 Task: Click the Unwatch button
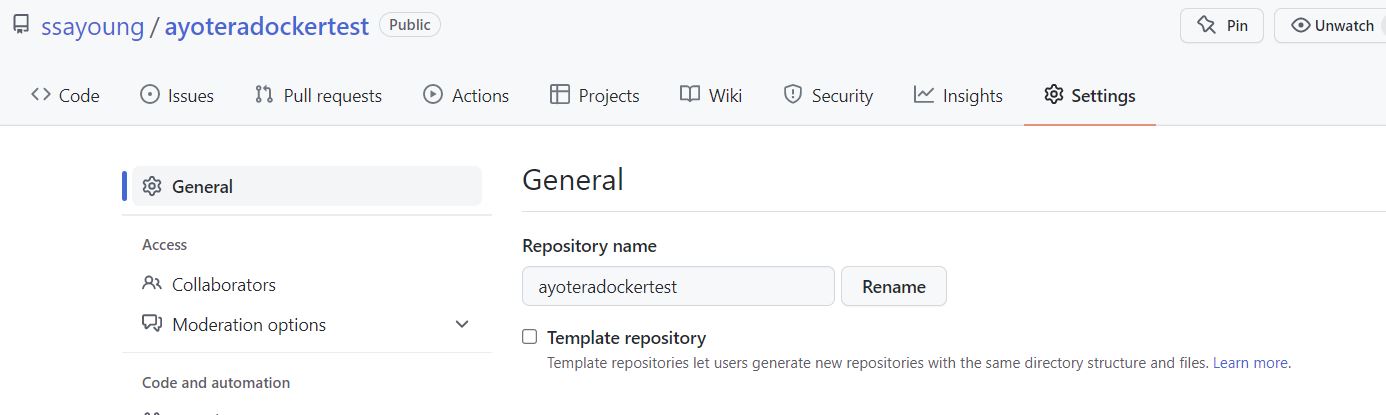1332,26
